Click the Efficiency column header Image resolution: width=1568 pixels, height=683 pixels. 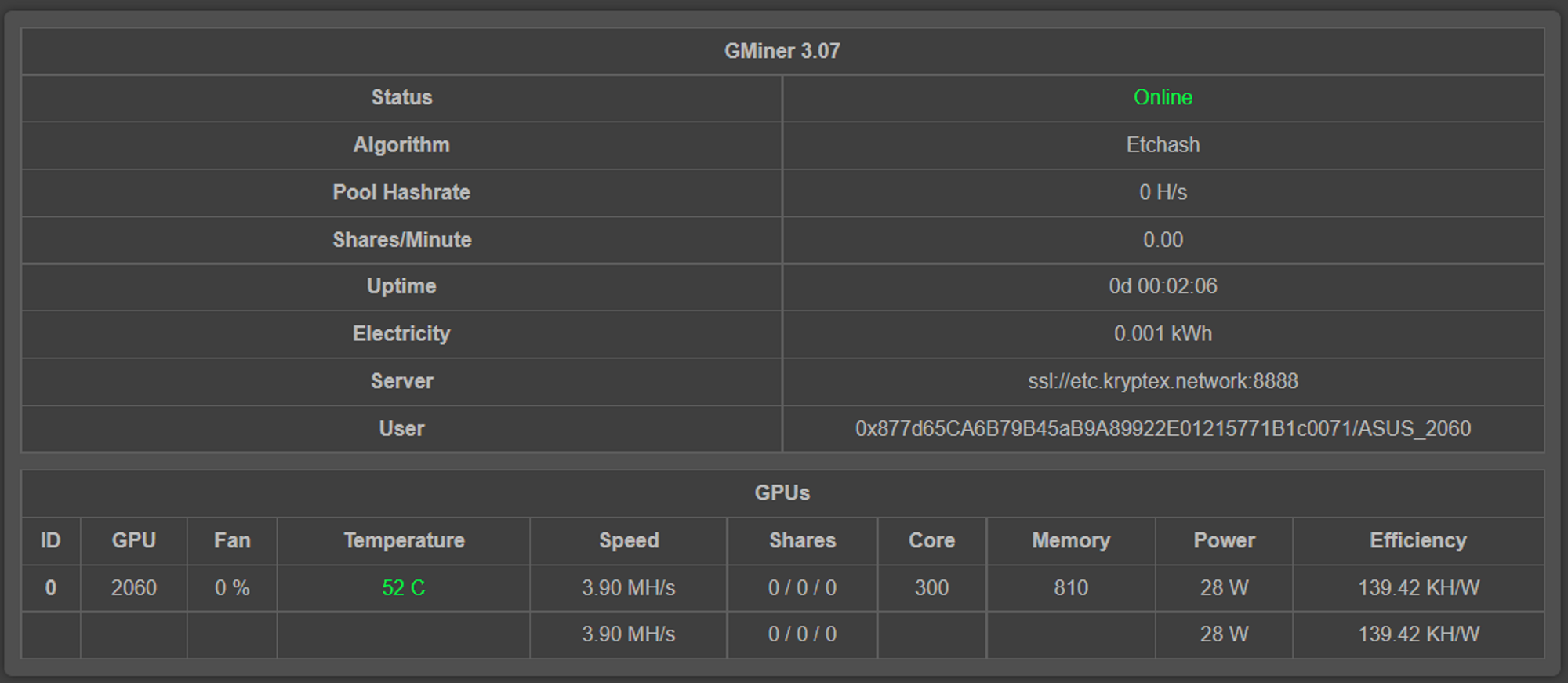coord(1417,540)
